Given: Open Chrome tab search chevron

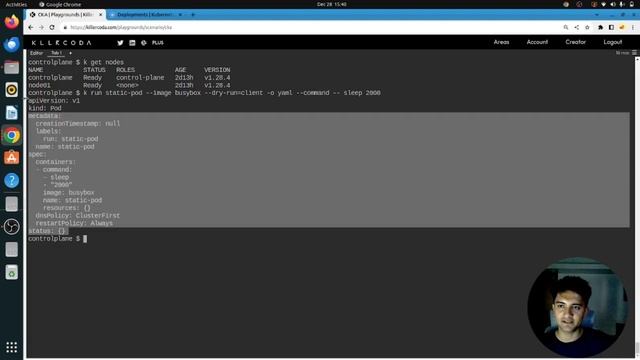Looking at the screenshot, I should point(597,15).
